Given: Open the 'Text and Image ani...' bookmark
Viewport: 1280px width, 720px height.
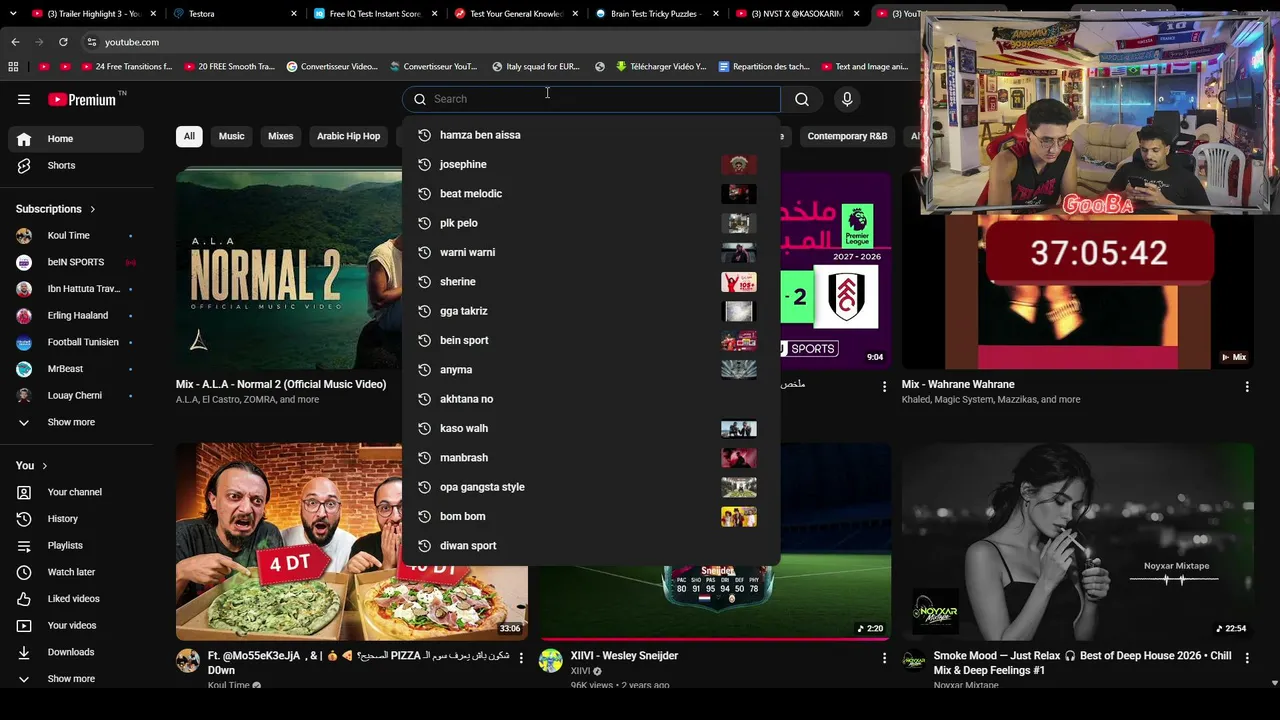Looking at the screenshot, I should (864, 67).
